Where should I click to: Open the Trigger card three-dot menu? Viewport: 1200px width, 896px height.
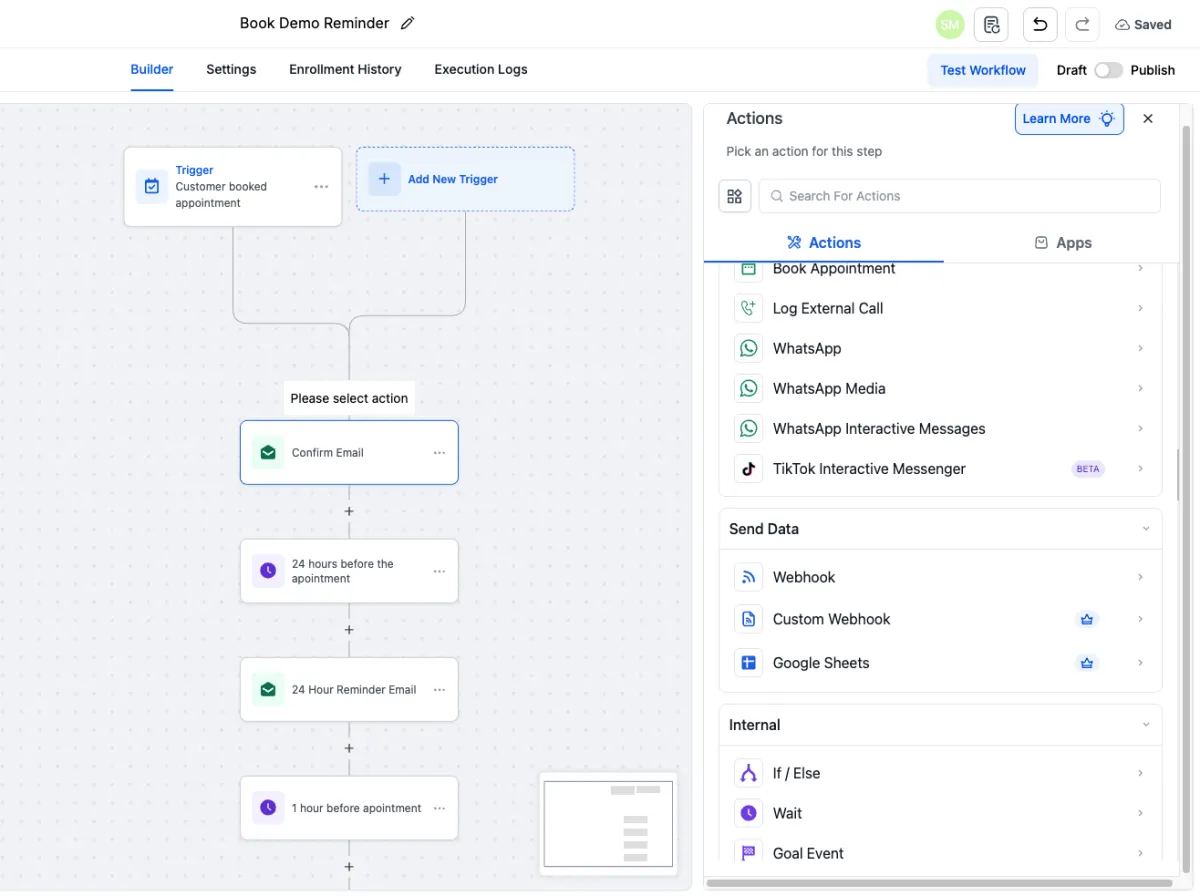click(321, 187)
